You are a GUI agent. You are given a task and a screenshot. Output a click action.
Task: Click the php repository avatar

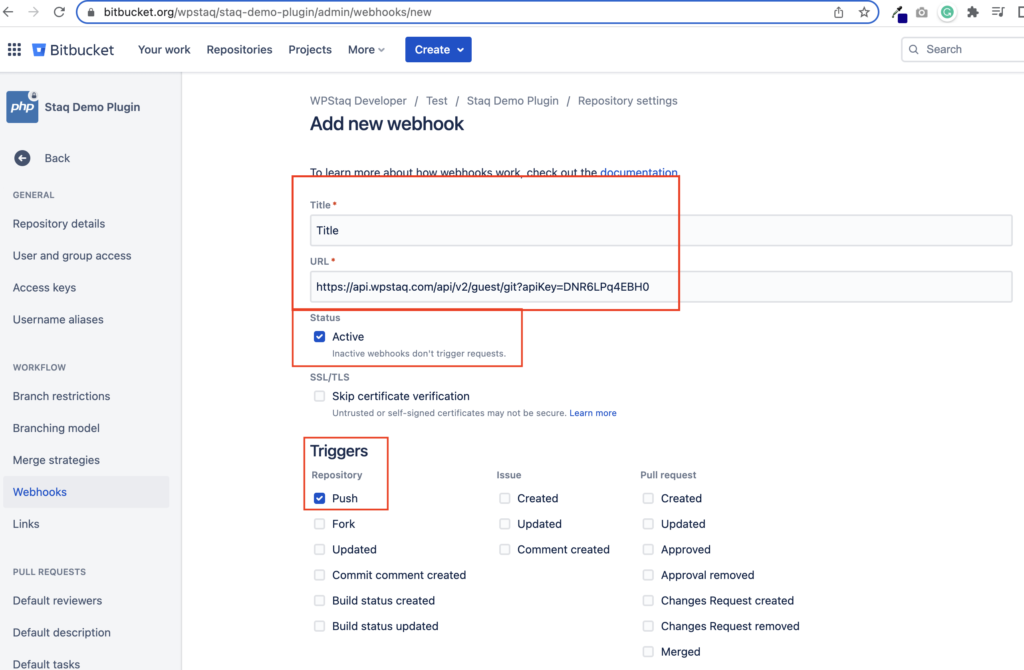click(x=22, y=106)
